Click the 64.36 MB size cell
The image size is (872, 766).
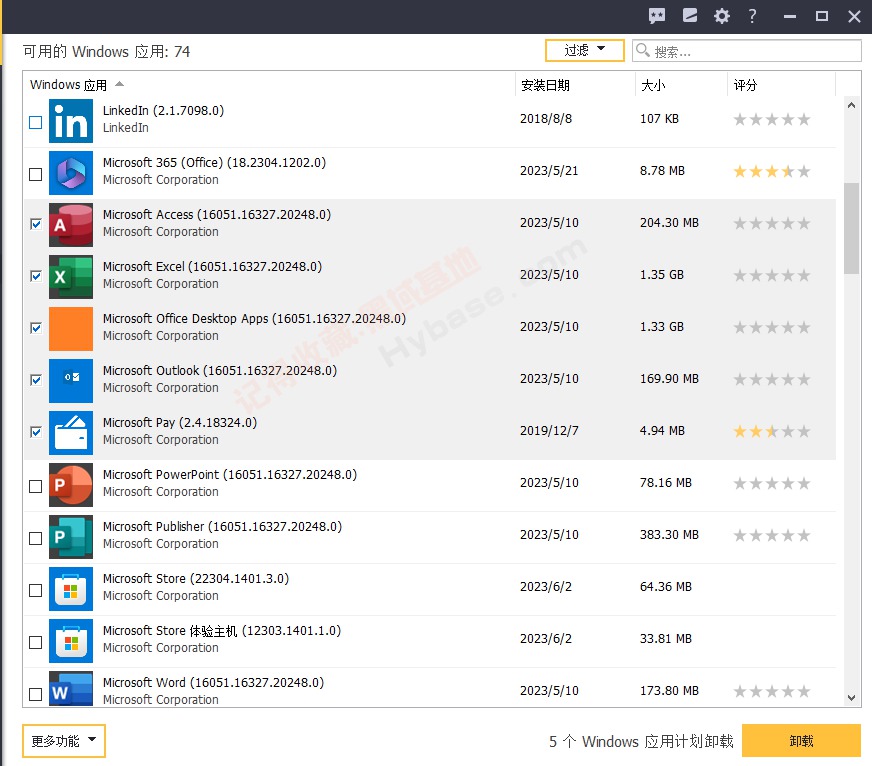click(x=666, y=587)
